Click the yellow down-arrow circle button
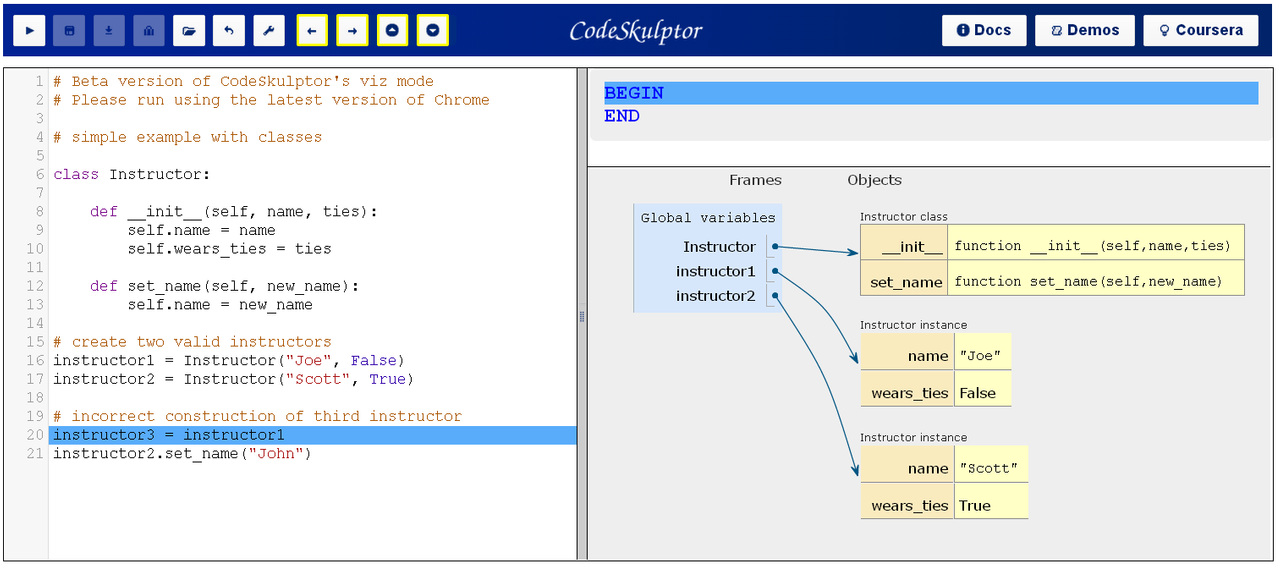 432,31
